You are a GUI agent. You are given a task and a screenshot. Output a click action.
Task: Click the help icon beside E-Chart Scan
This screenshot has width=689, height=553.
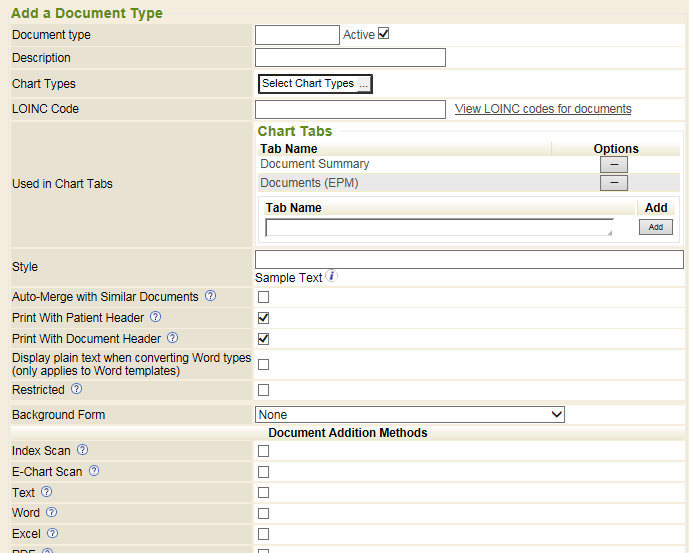pos(94,471)
